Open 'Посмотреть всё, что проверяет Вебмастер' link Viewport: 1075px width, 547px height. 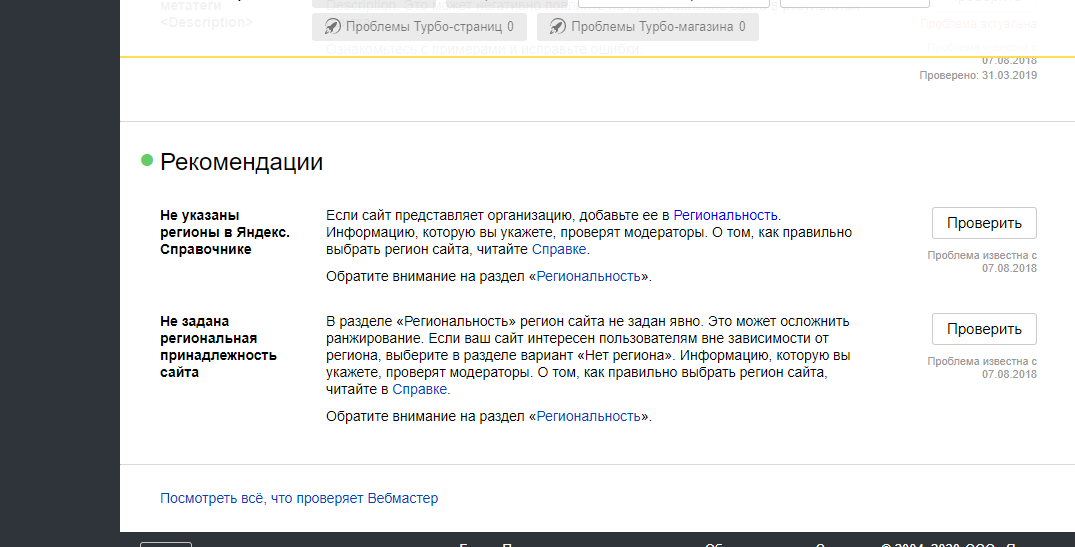point(299,498)
